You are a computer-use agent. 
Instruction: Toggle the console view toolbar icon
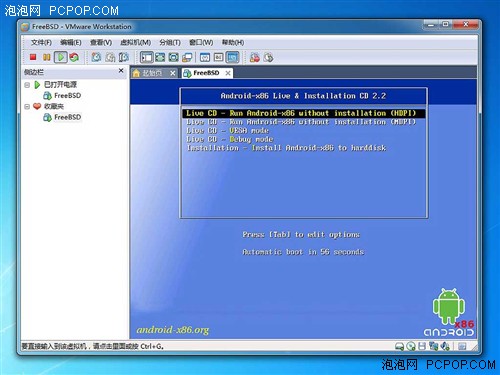click(x=232, y=57)
